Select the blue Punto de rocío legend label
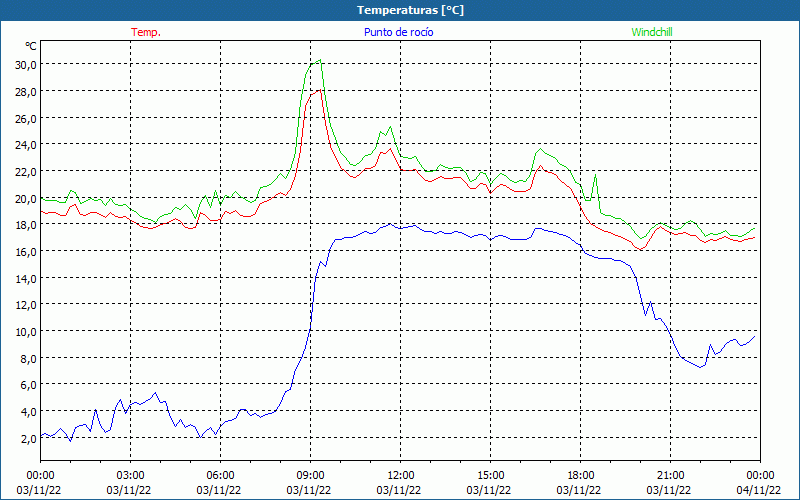The height and width of the screenshot is (500, 800). pos(399,32)
